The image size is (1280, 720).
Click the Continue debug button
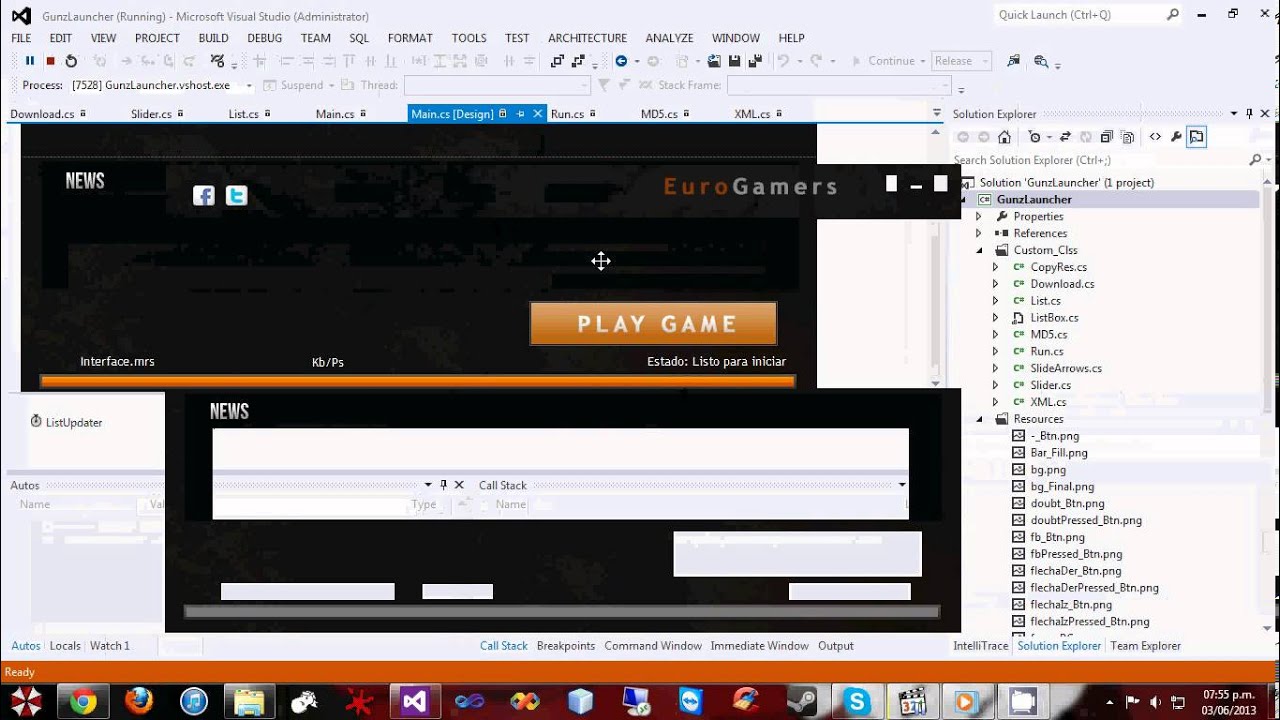[x=883, y=61]
